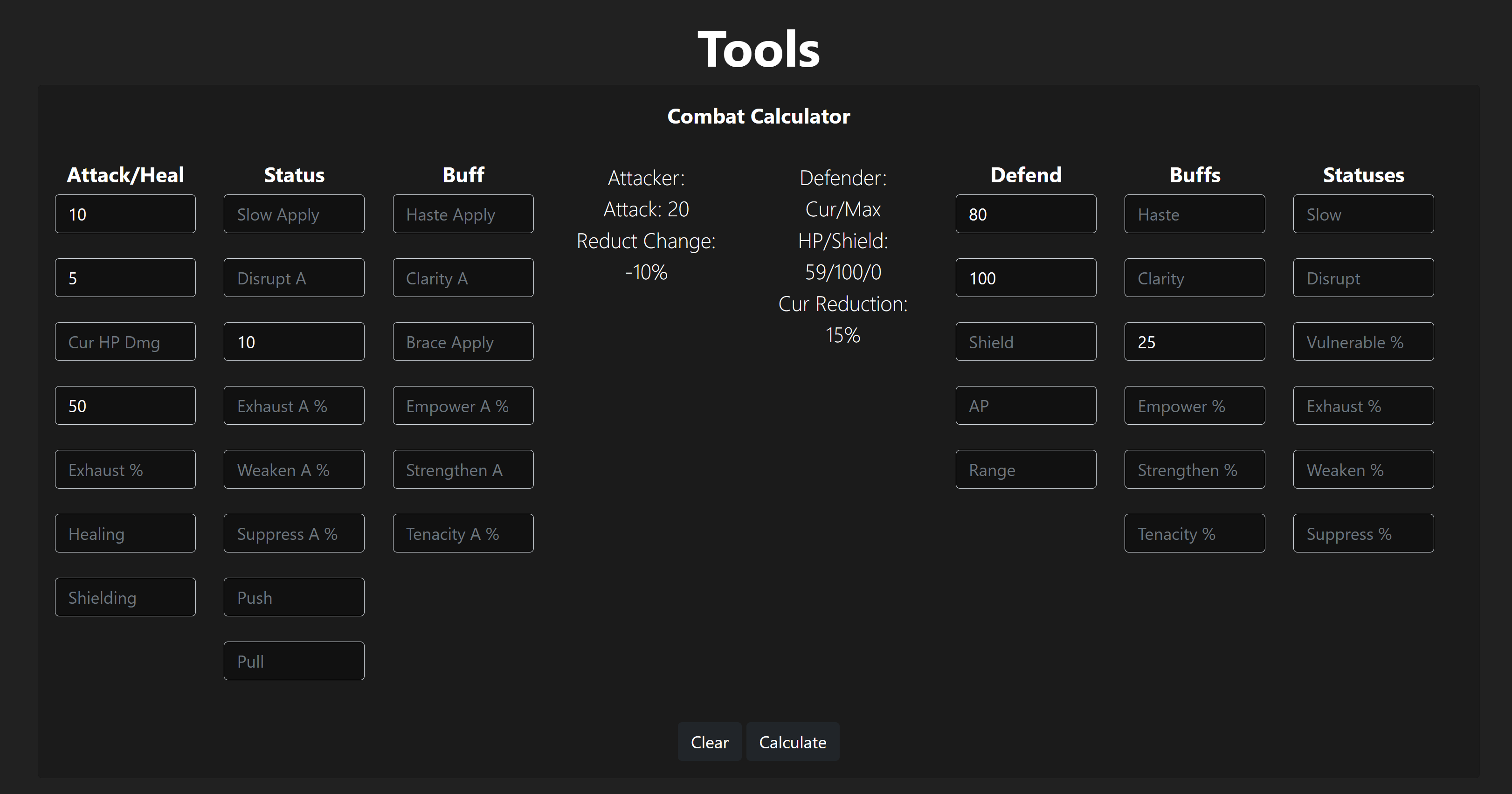Click Exhaust % field under Statuses
Viewport: 1512px width, 794px height.
[1363, 406]
